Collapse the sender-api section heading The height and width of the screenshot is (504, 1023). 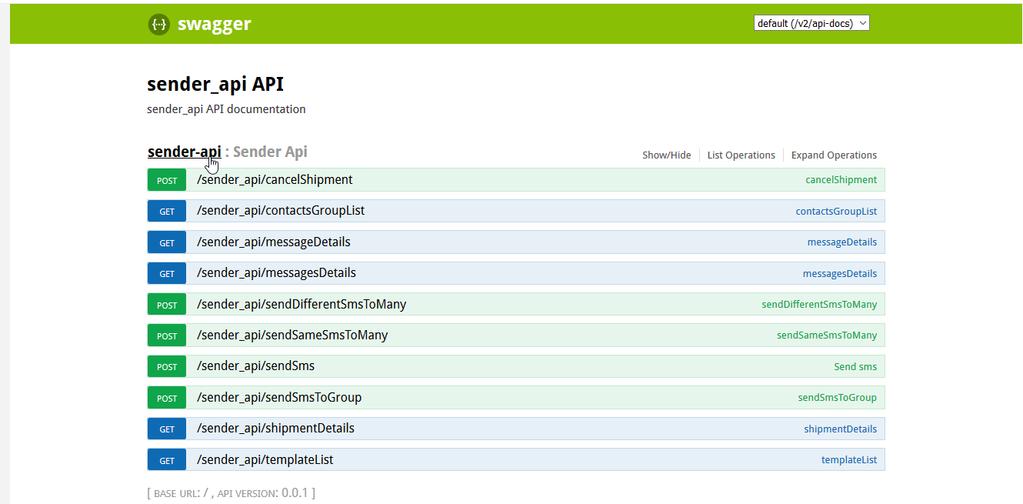pyautogui.click(x=184, y=151)
